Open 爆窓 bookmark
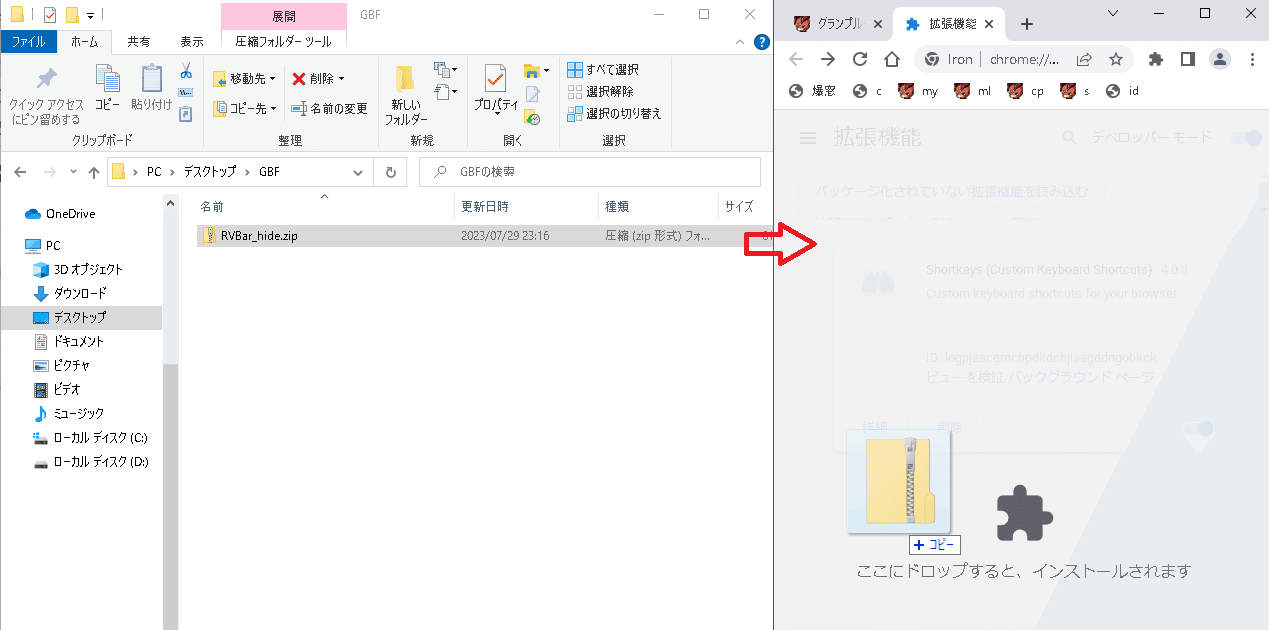The width and height of the screenshot is (1269, 630). (812, 91)
